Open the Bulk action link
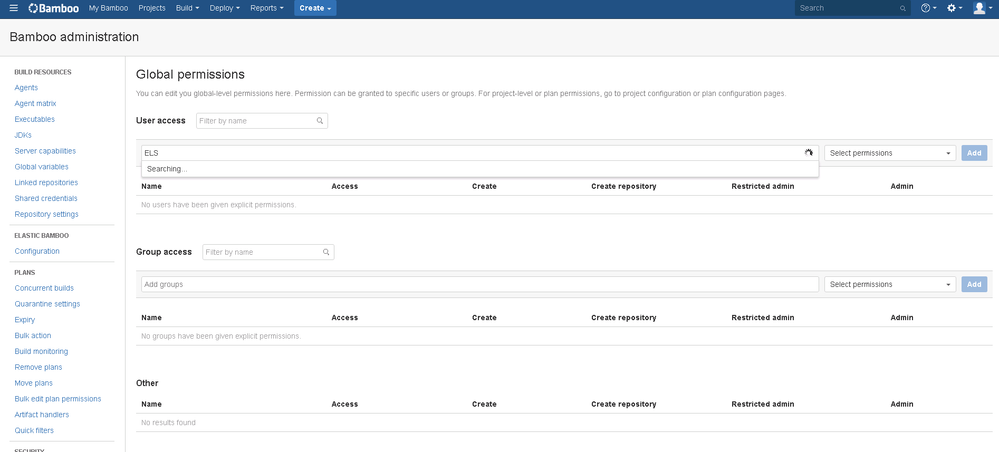The image size is (999, 452). click(33, 335)
